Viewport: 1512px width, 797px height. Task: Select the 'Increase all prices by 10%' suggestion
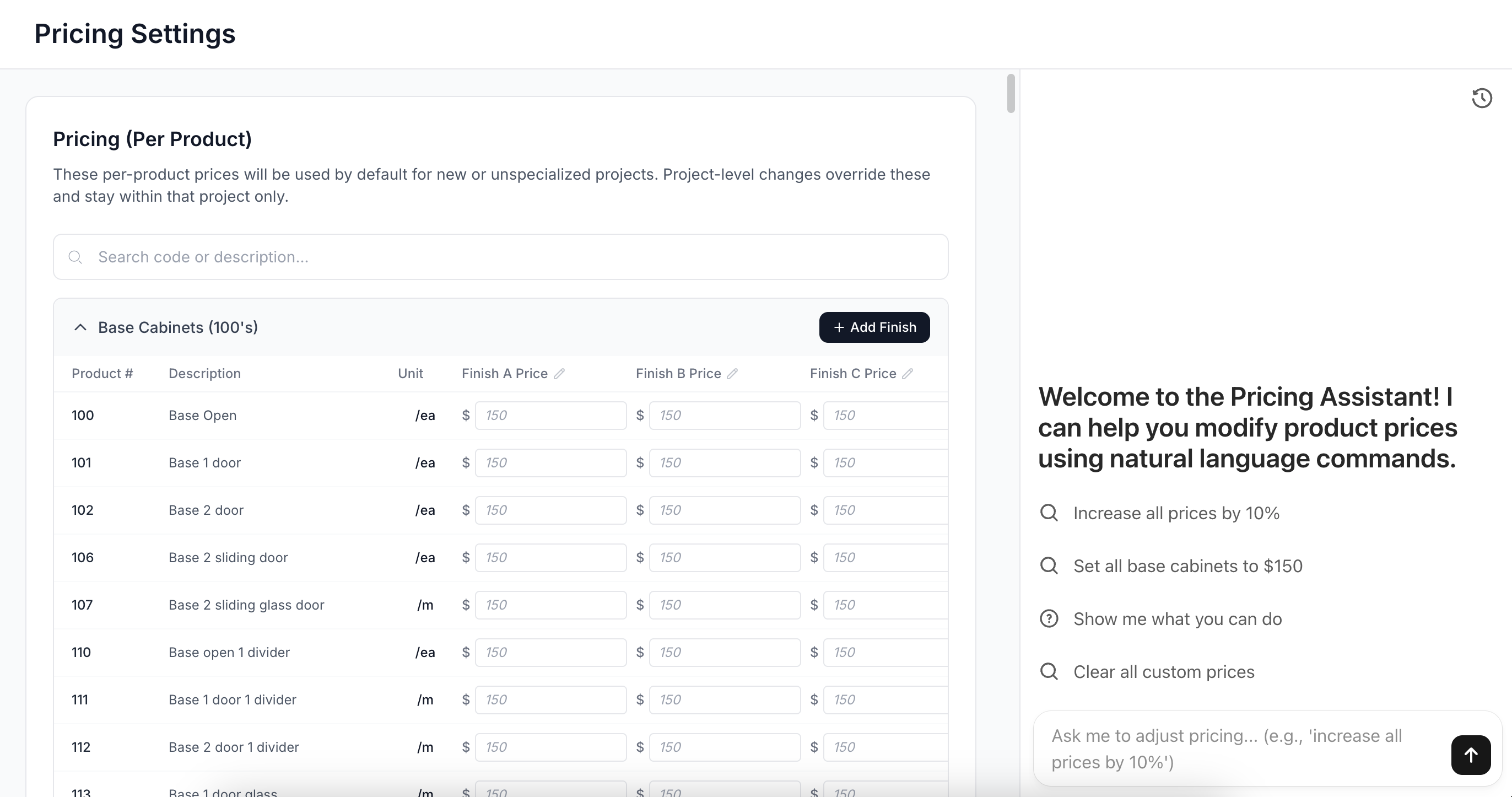[1176, 513]
